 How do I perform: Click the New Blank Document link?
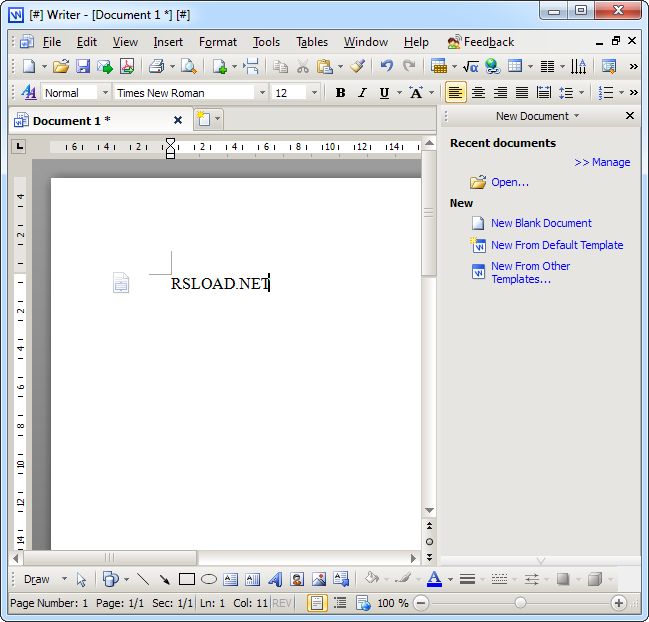point(541,223)
